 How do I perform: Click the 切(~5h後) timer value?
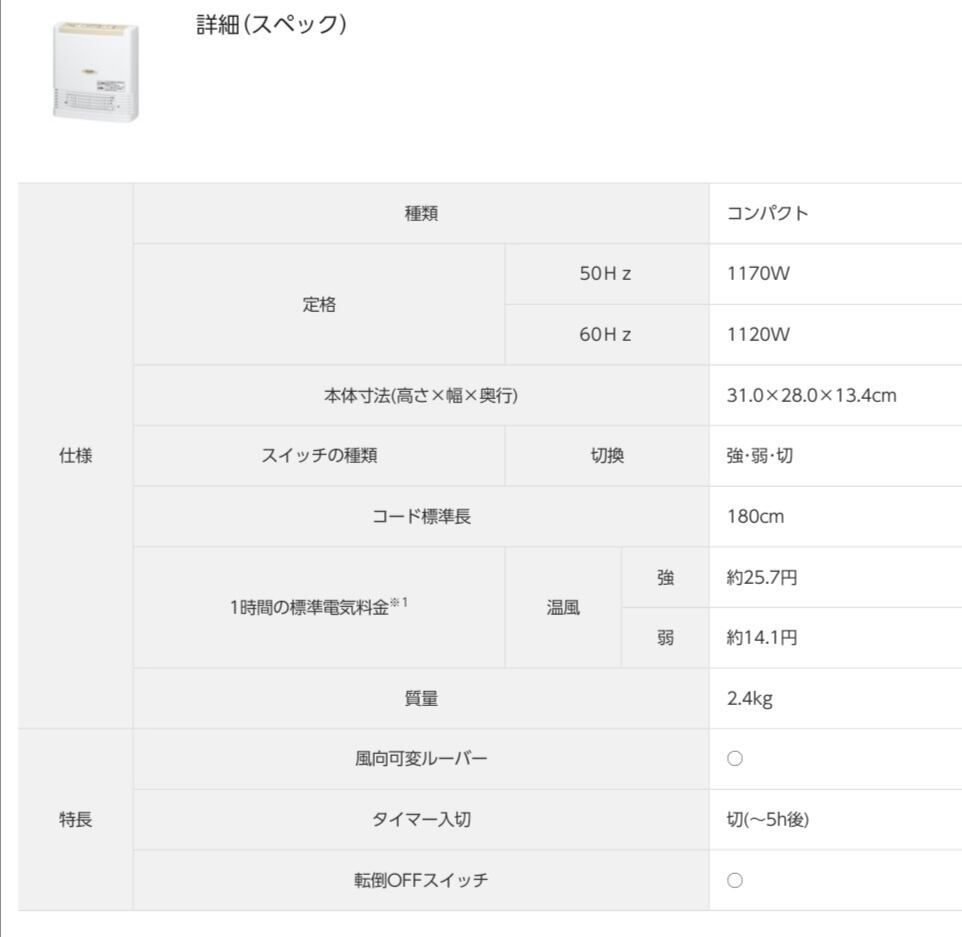[768, 820]
